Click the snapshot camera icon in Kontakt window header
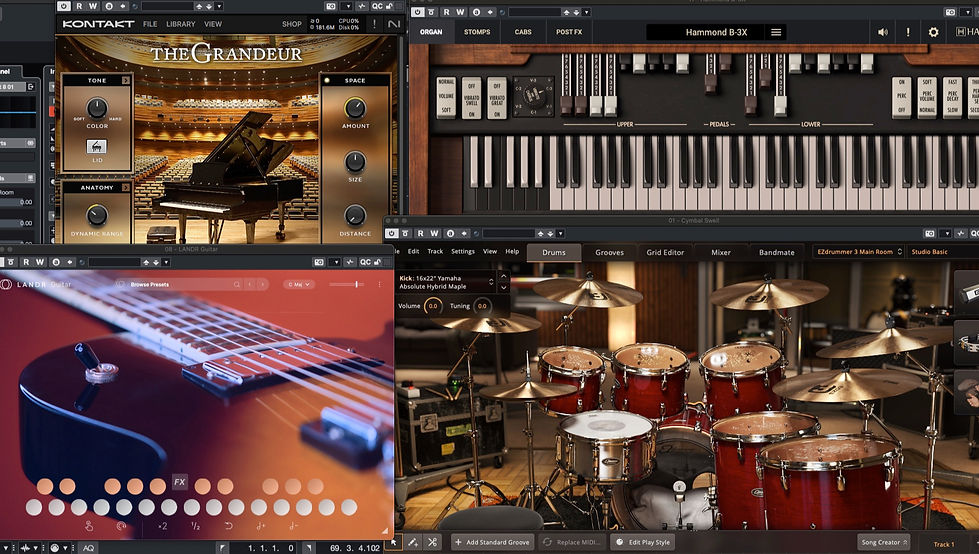 (x=332, y=6)
